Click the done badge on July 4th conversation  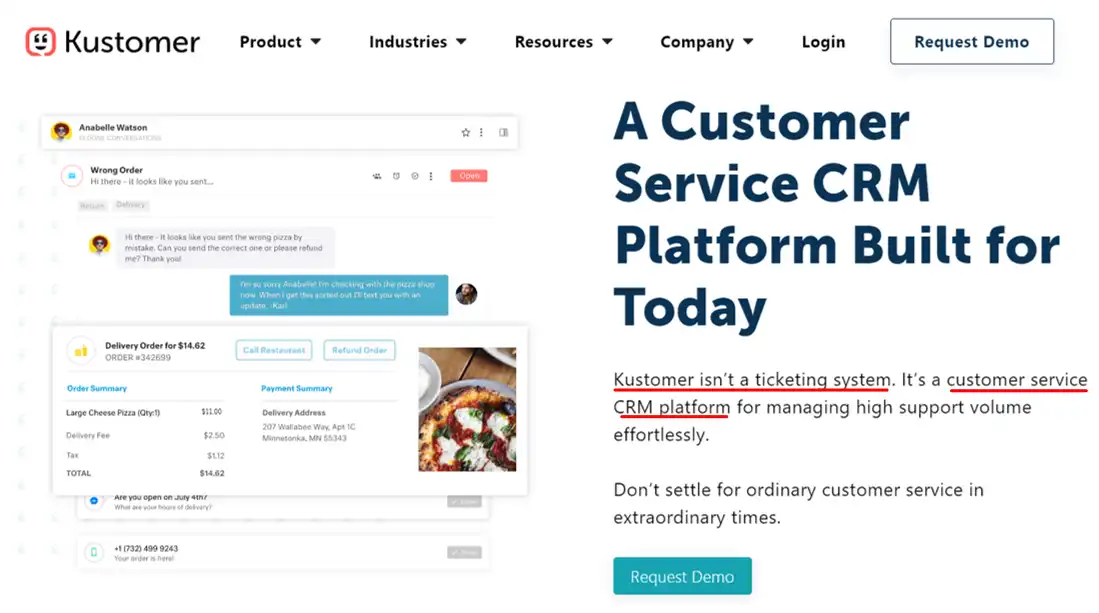(x=464, y=502)
